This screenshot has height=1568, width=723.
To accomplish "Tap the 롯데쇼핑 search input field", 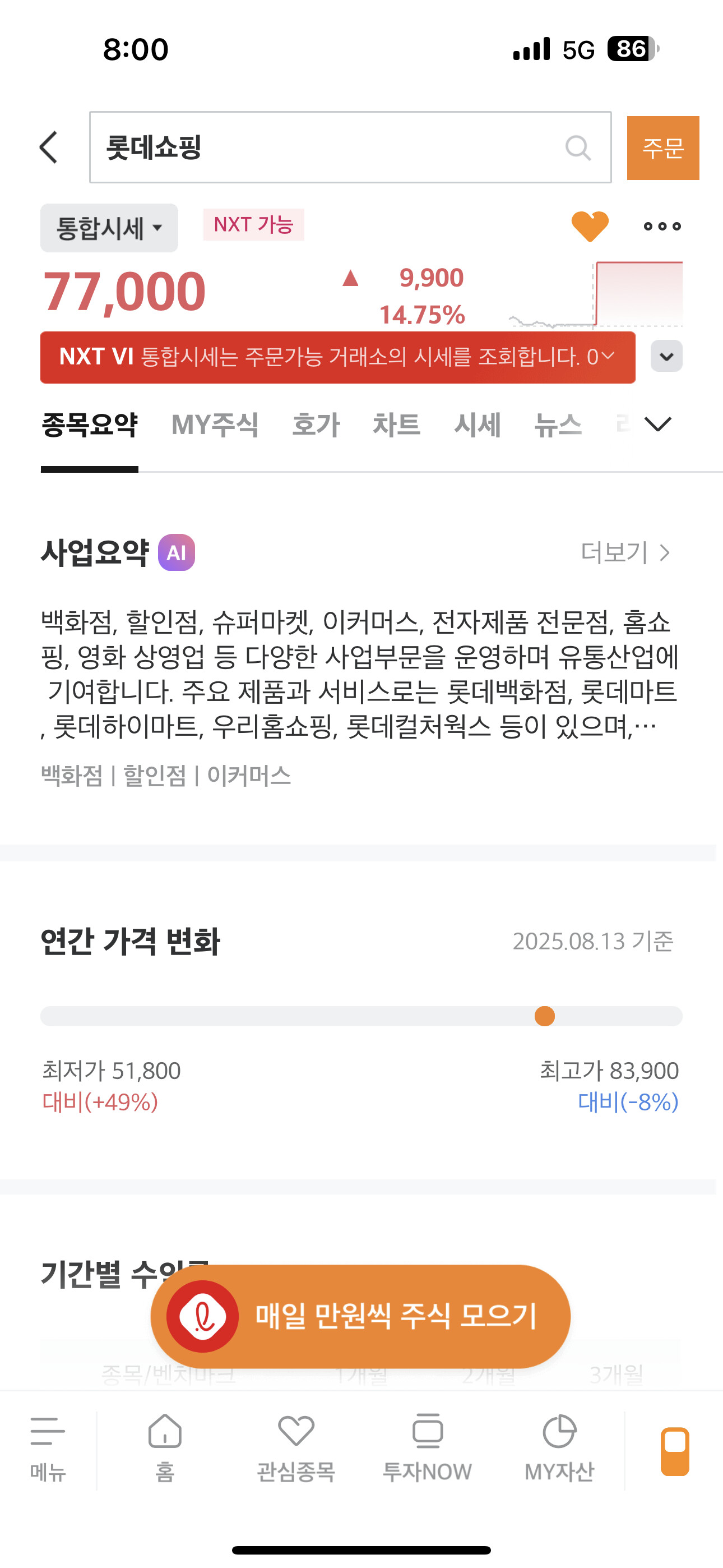I will coord(350,147).
